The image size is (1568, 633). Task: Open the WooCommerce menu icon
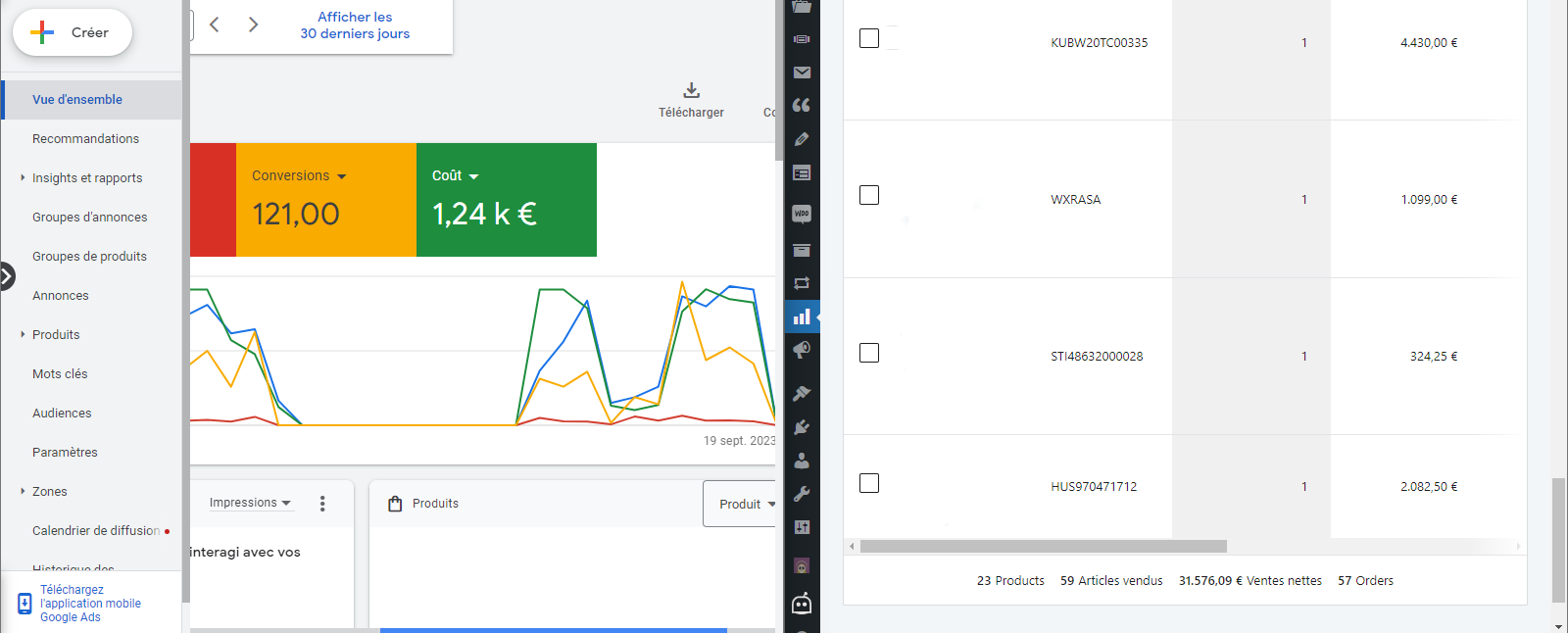click(x=802, y=214)
